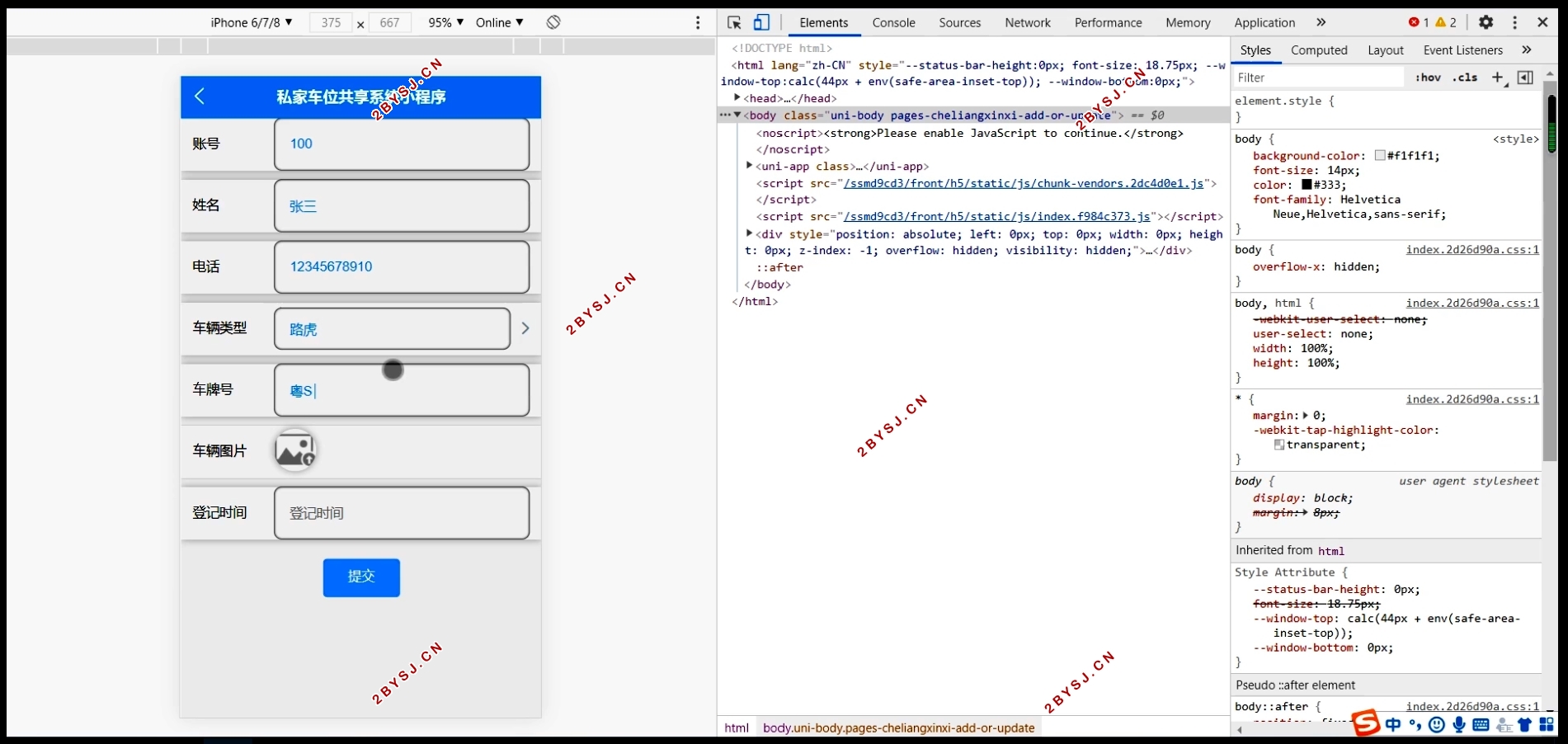Click the 登记时间 registration time field
1568x744 pixels.
pyautogui.click(x=402, y=513)
